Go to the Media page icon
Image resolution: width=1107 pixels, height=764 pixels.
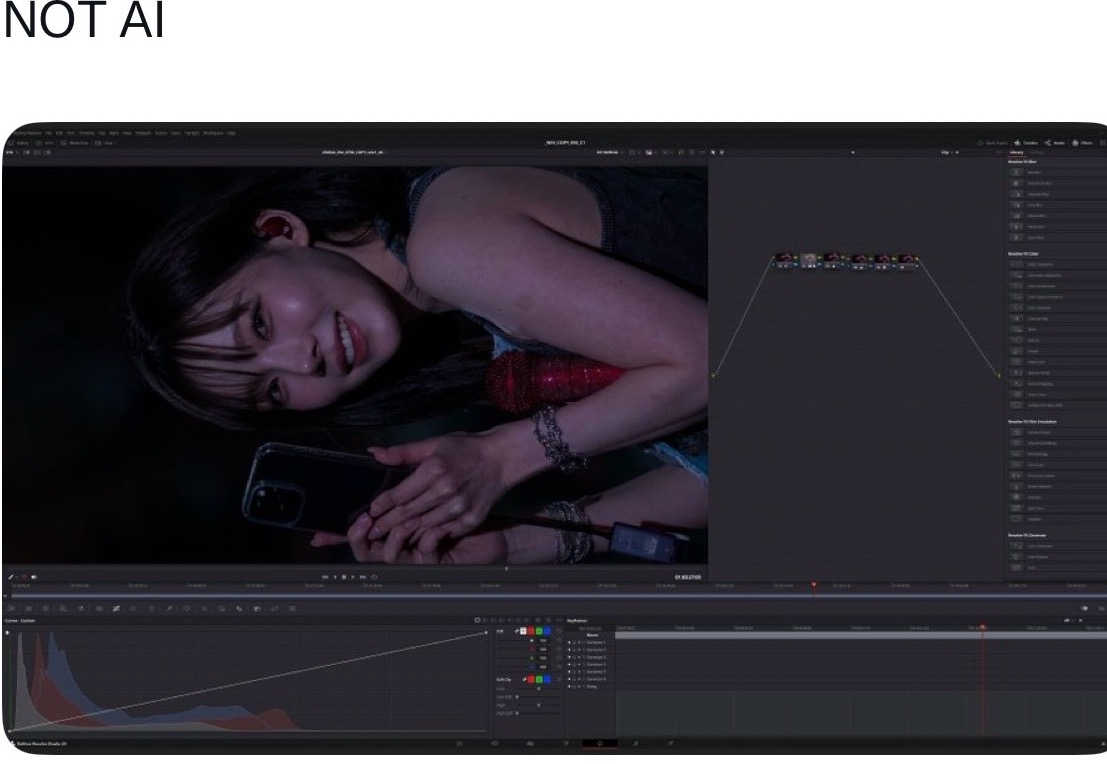pyautogui.click(x=460, y=743)
